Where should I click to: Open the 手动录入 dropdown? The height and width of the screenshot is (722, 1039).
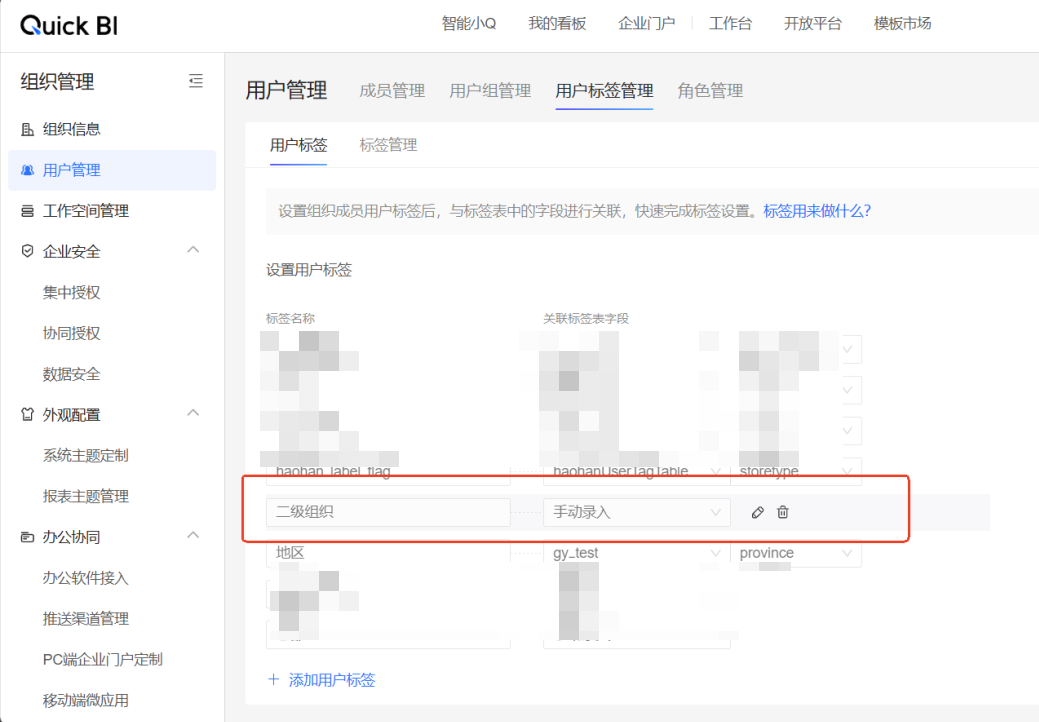tap(636, 512)
